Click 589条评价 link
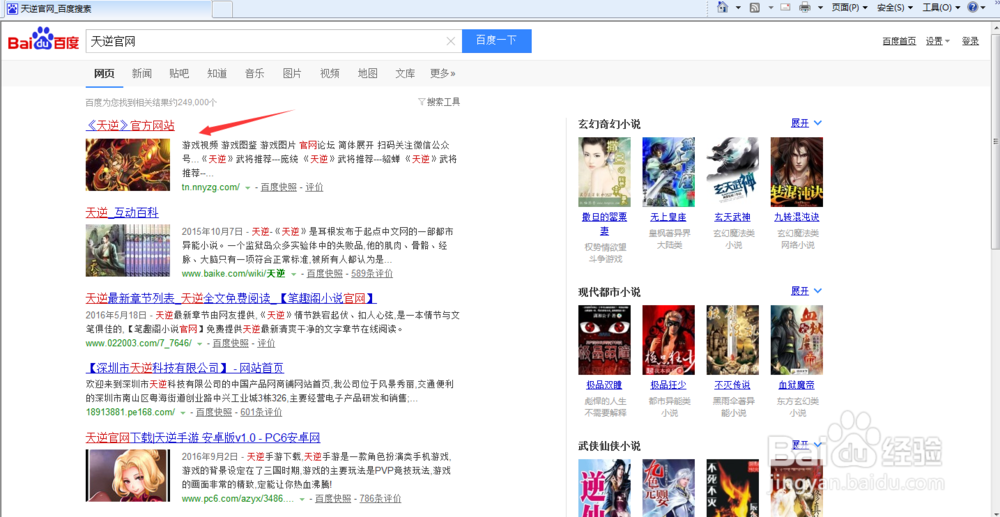Viewport: 1000px width, 517px height. click(372, 273)
